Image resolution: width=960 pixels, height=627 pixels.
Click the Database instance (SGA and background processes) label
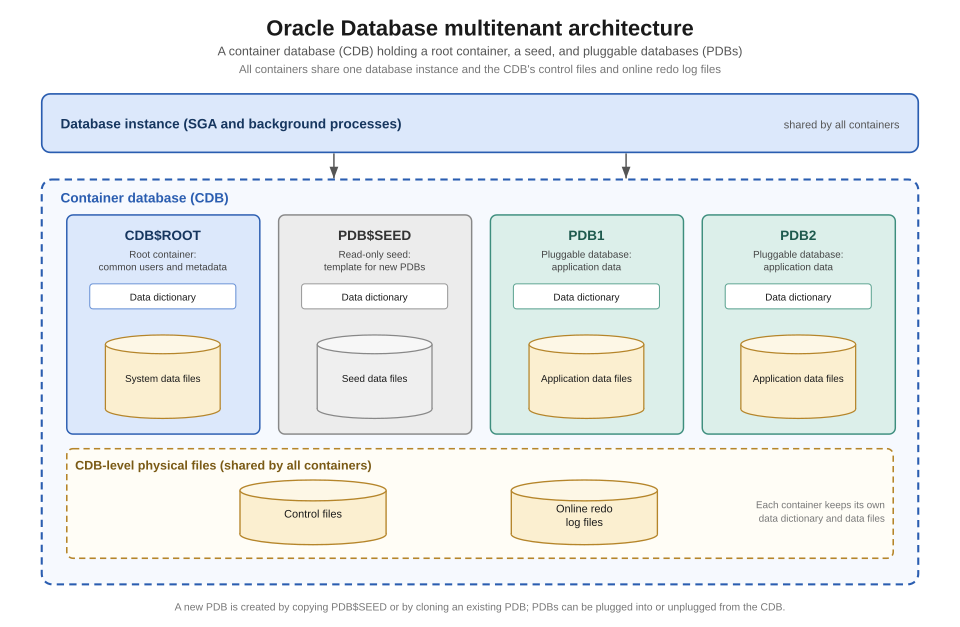click(231, 124)
